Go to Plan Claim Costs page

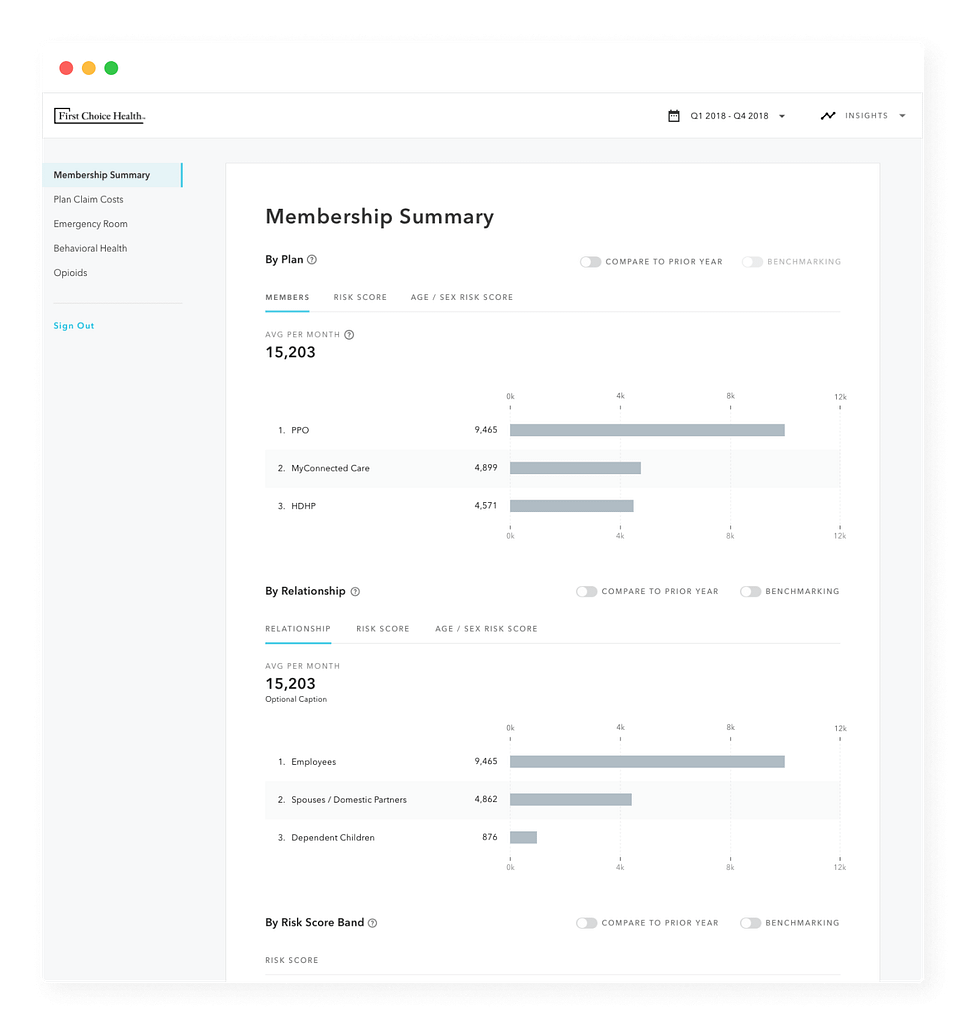tap(88, 199)
